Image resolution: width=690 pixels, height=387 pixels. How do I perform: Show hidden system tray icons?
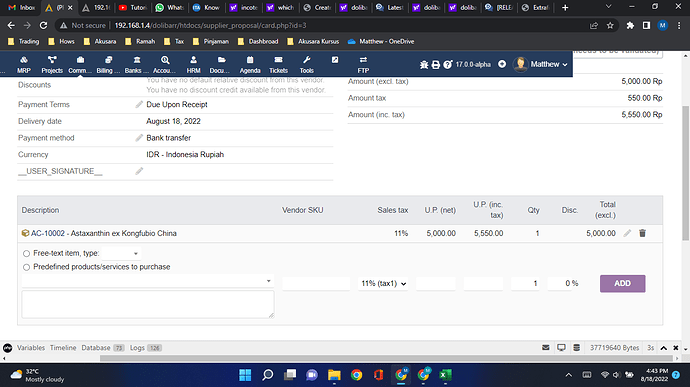(569, 375)
